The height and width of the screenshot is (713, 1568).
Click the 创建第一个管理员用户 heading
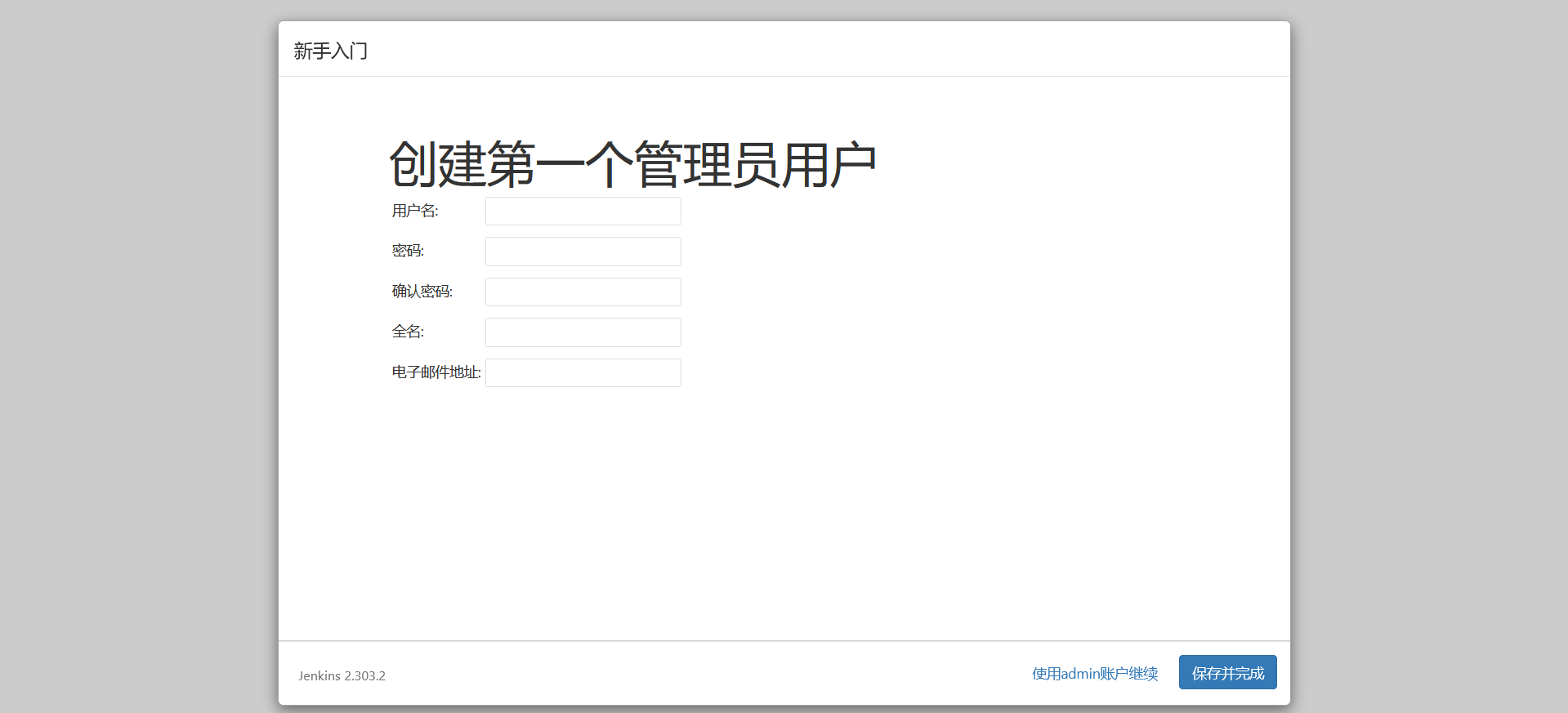pyautogui.click(x=632, y=164)
